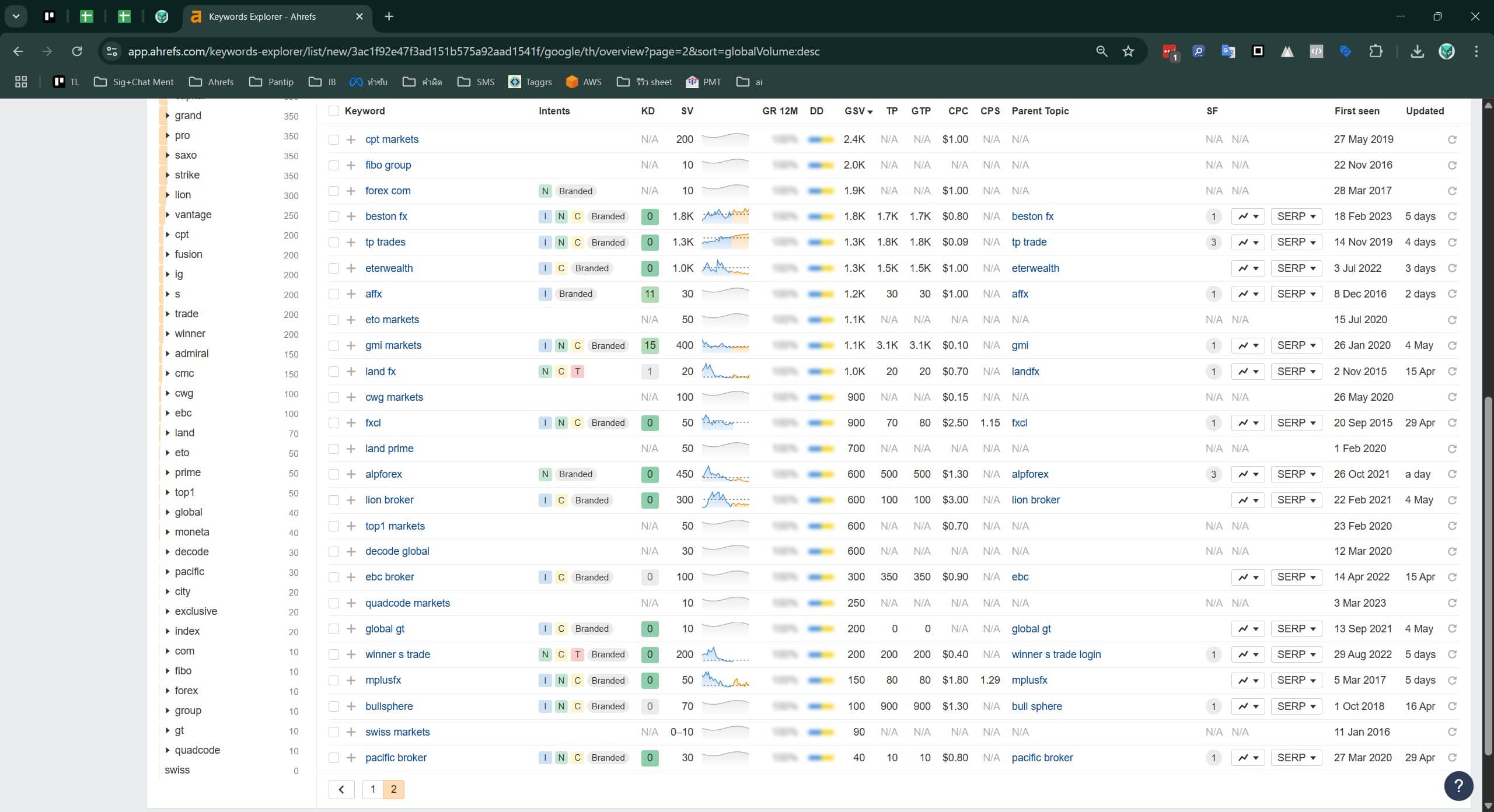This screenshot has width=1494, height=812.
Task: Expand the moneta term in sidebar
Action: [x=167, y=532]
